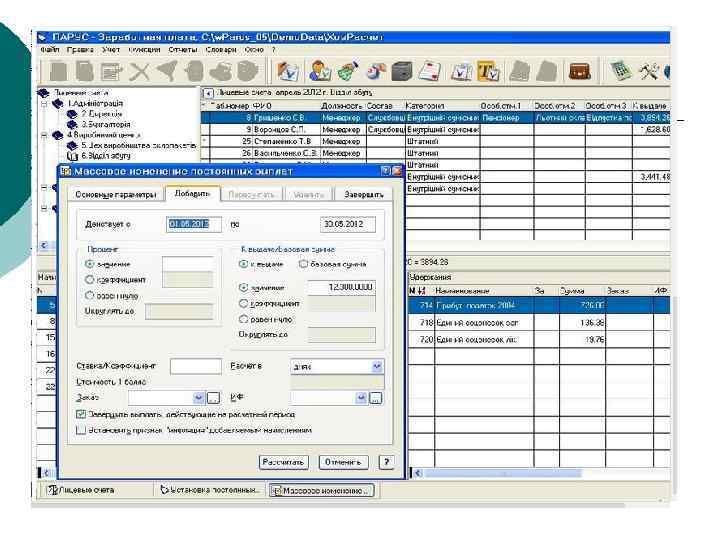Screen dimensions: 720x540
Task: Open the pie chart toolbar icon
Action: pyautogui.click(x=375, y=71)
